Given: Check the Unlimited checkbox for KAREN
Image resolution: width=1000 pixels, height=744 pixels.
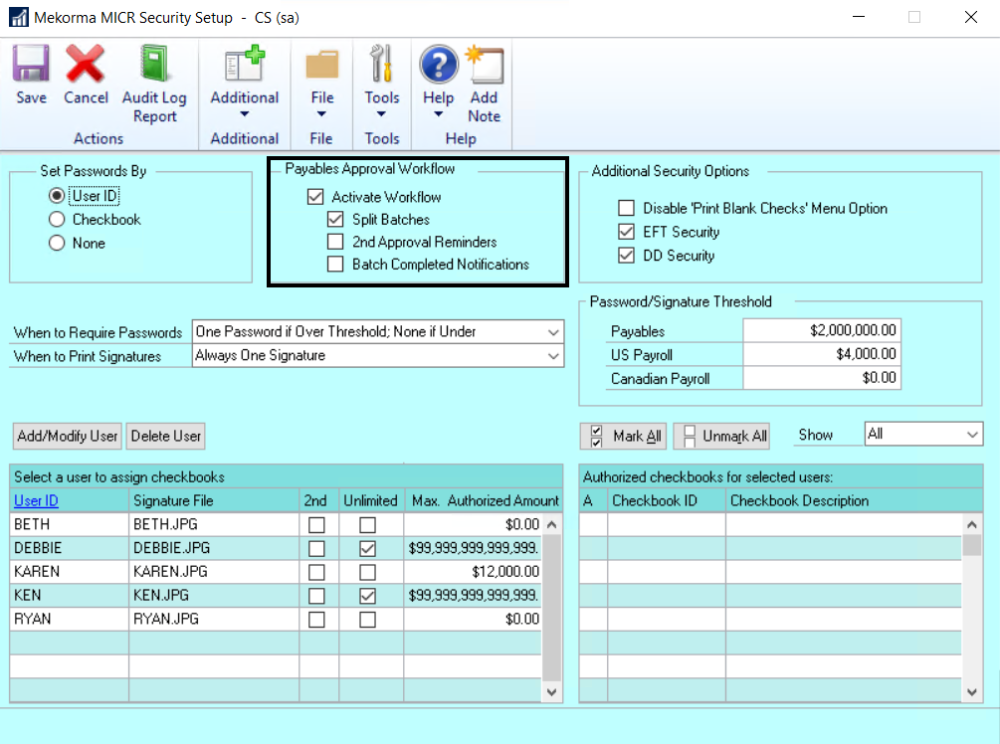Looking at the screenshot, I should 367,572.
